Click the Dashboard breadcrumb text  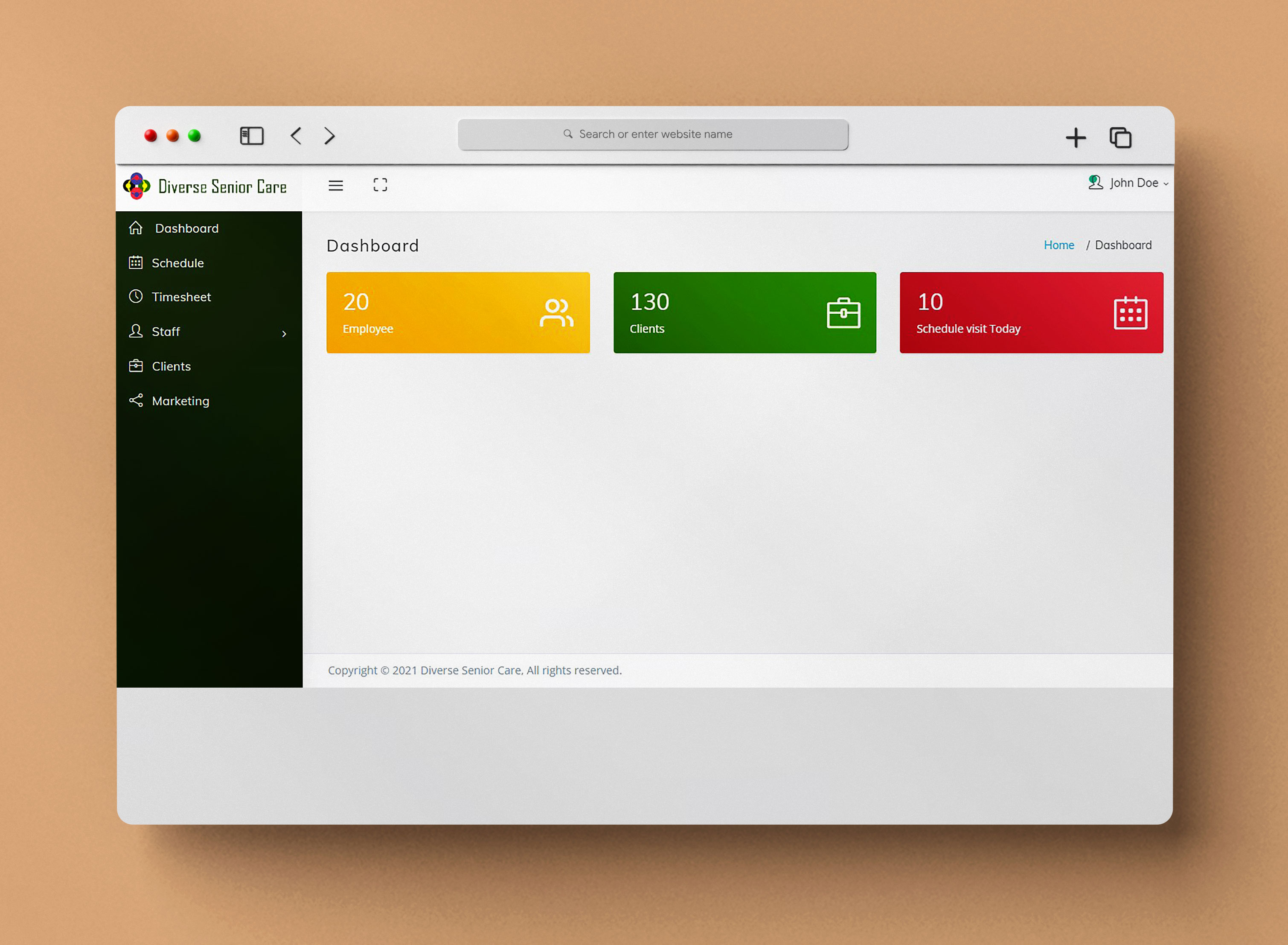[x=1123, y=245]
